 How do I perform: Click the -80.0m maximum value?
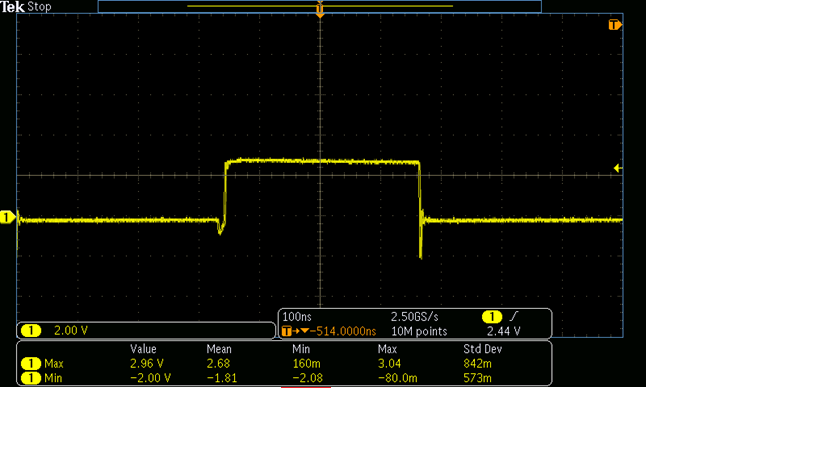(x=397, y=378)
